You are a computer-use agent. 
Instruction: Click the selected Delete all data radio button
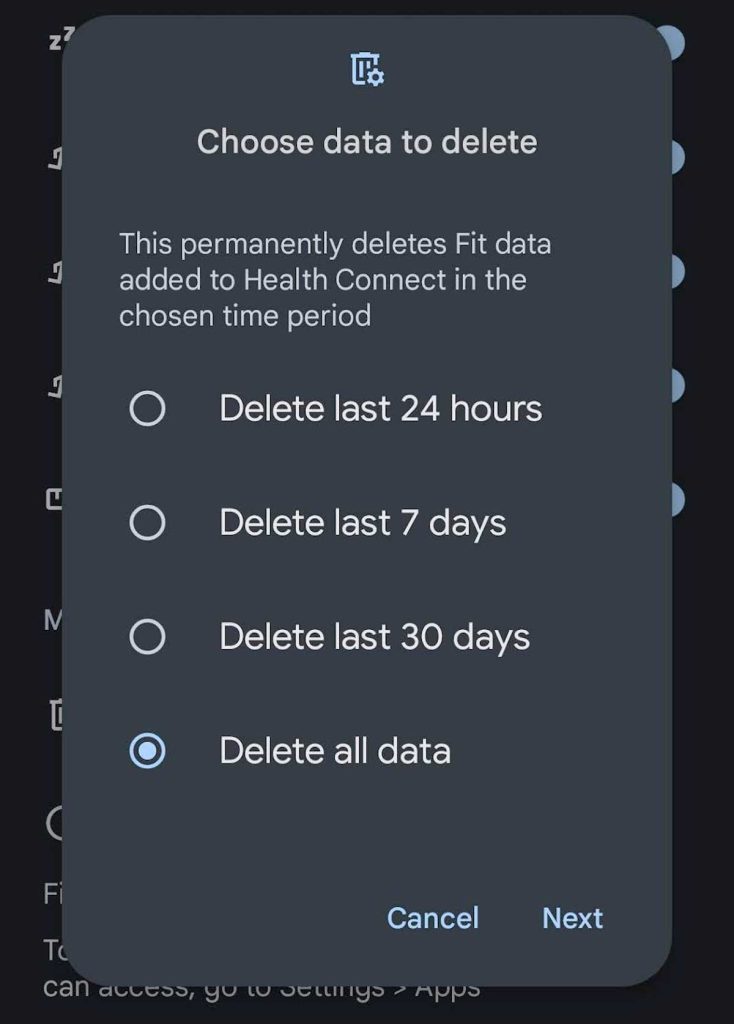(148, 751)
